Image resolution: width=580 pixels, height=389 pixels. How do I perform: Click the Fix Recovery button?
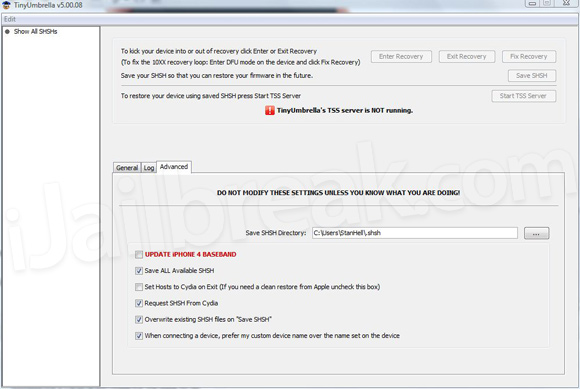(x=529, y=57)
